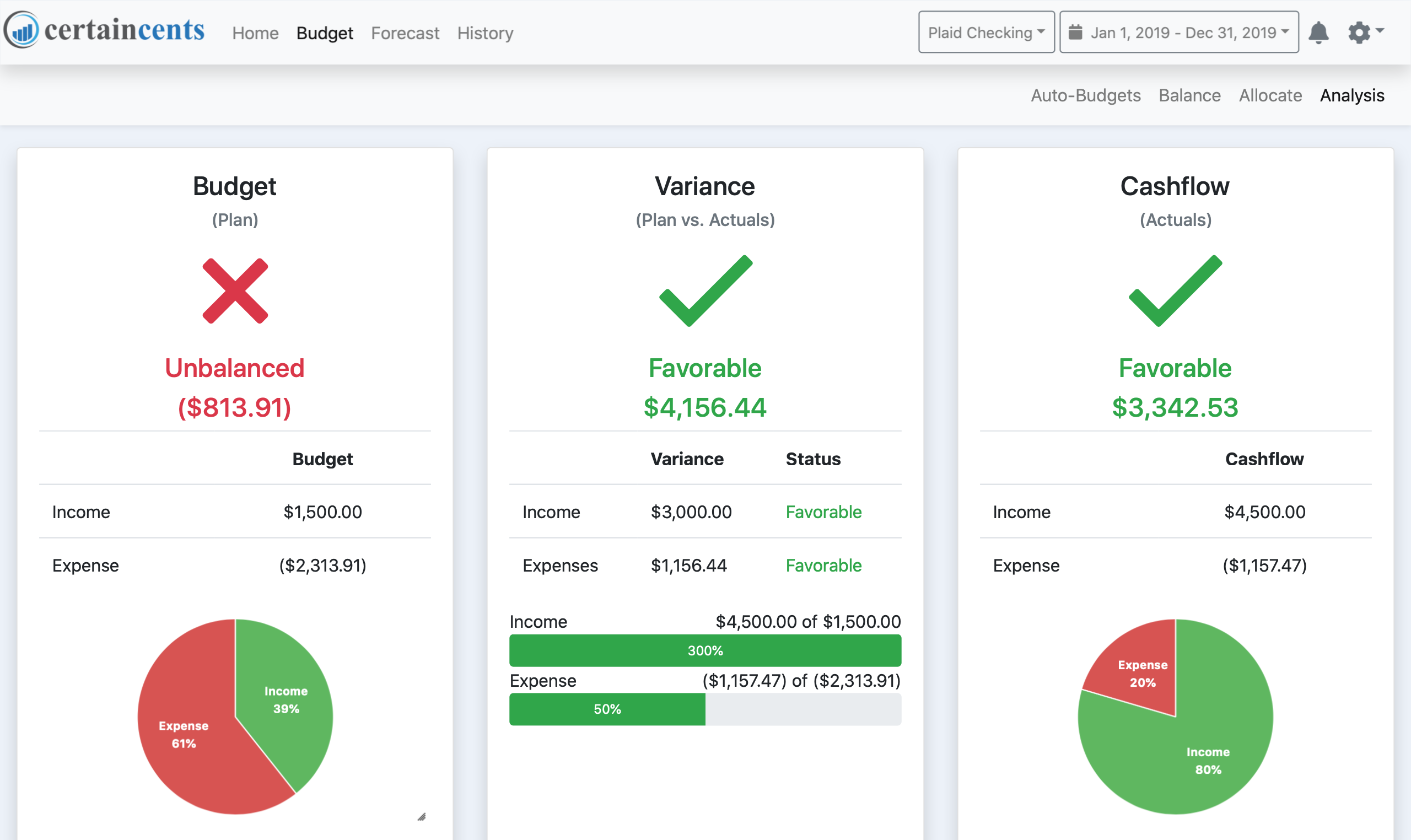Click the resize handle in Budget card
1411x840 pixels.
tap(422, 816)
